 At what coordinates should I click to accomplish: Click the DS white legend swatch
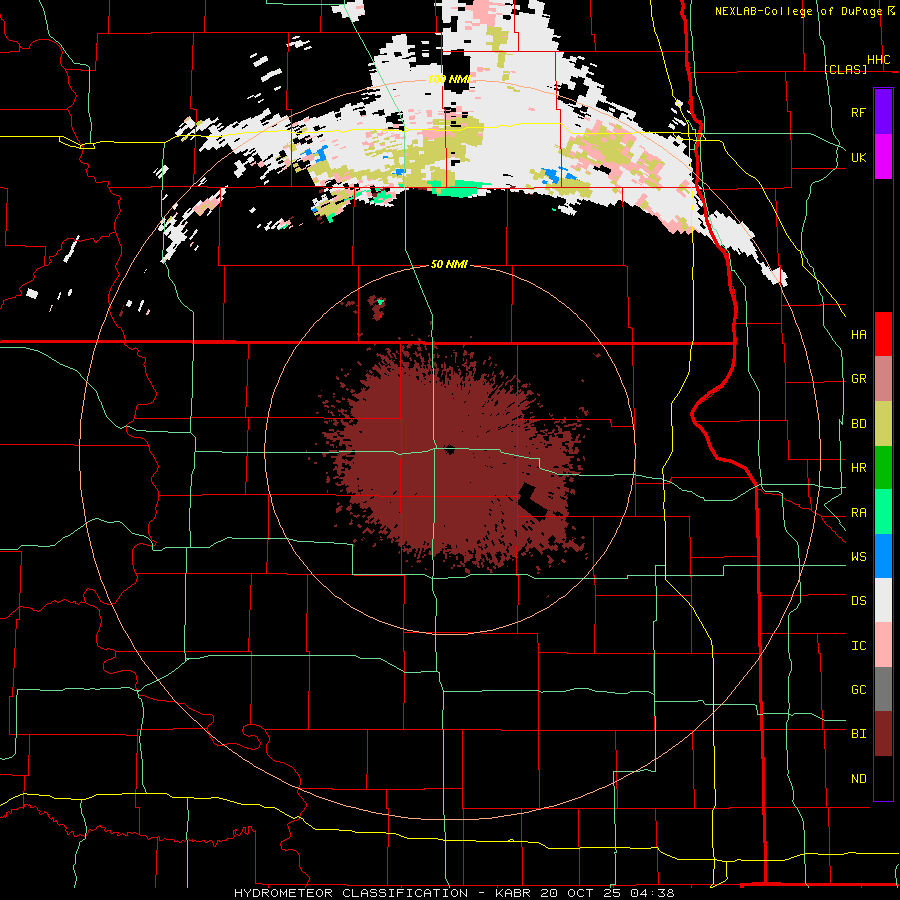[883, 600]
